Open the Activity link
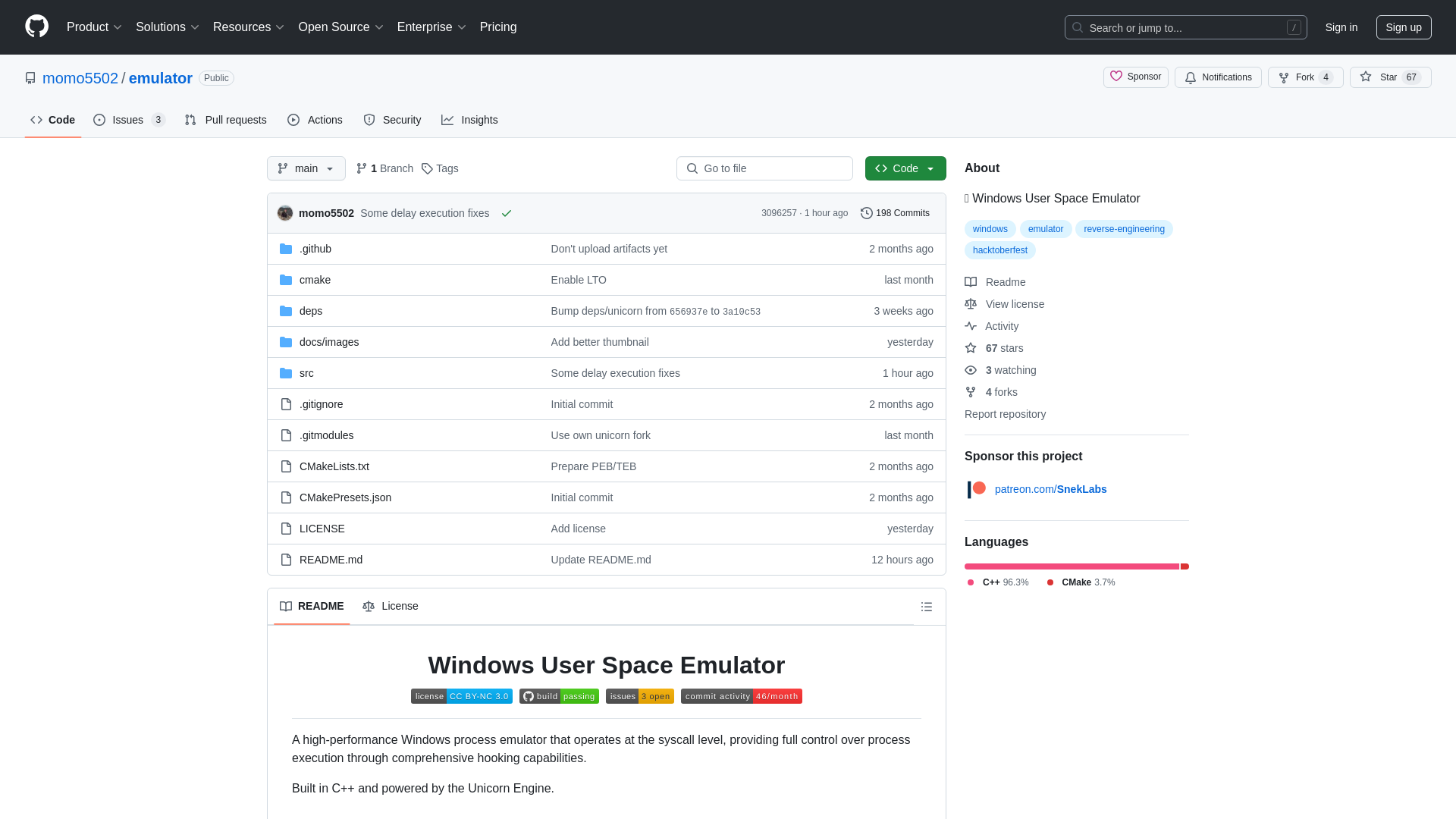Viewport: 1456px width, 819px height. (x=991, y=326)
